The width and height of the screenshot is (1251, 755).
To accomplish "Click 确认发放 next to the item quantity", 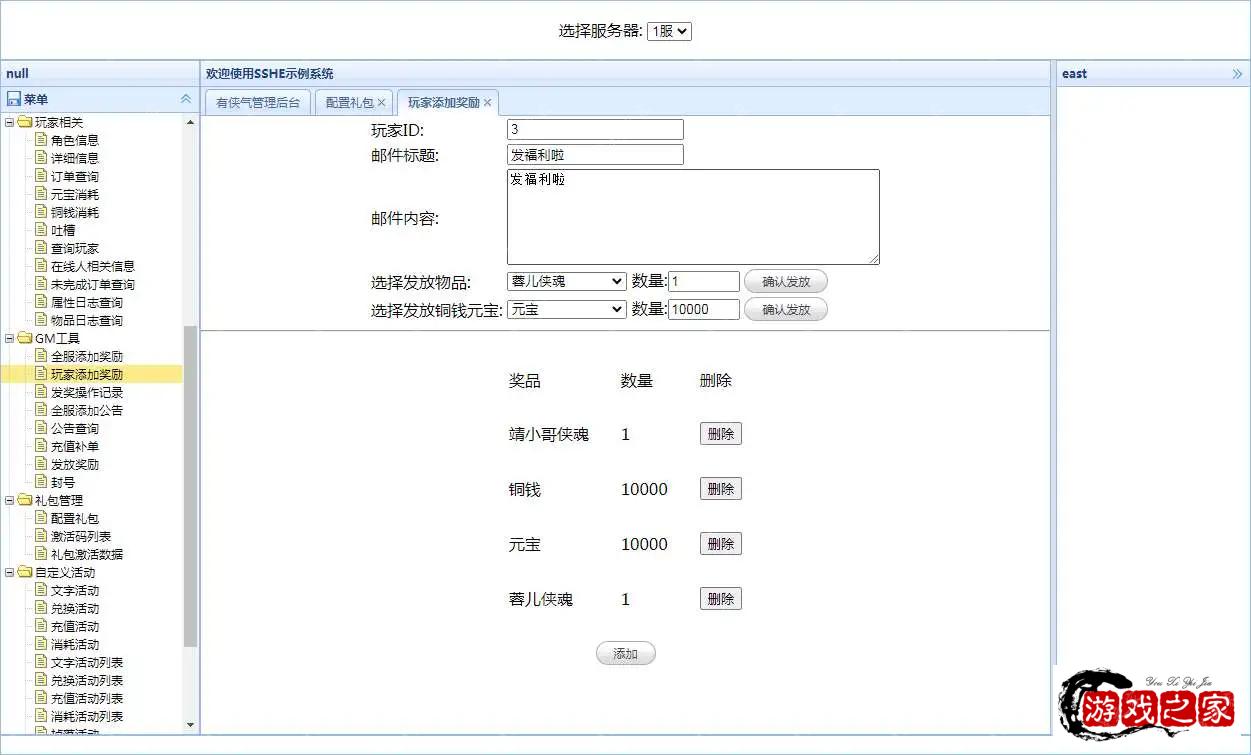I will point(786,281).
